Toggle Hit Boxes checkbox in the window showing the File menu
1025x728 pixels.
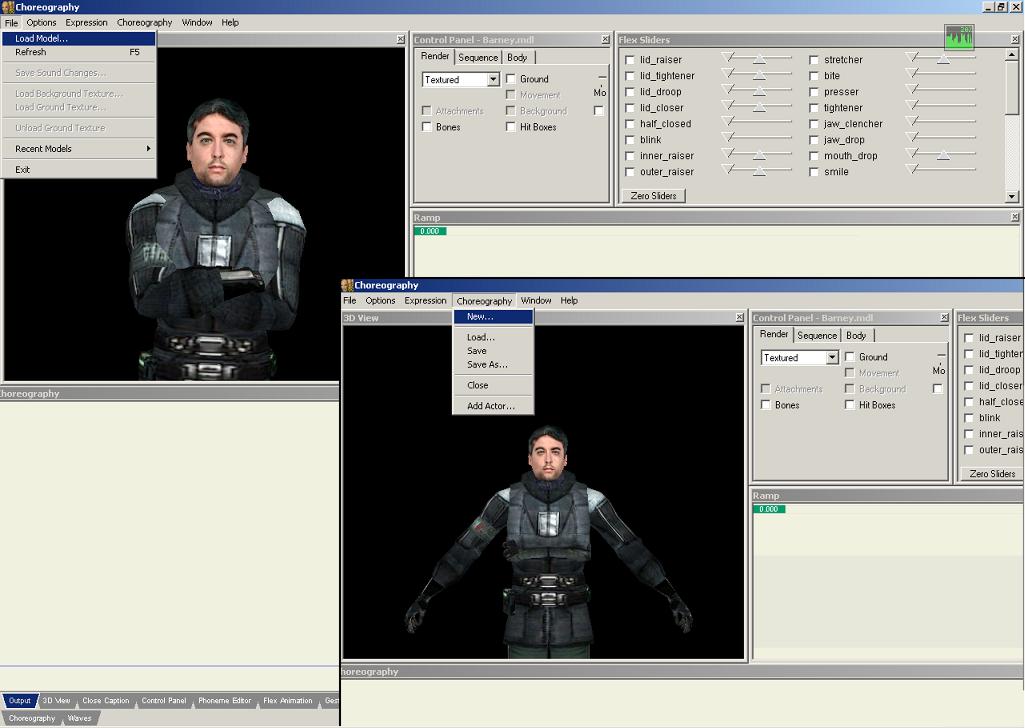pos(511,127)
